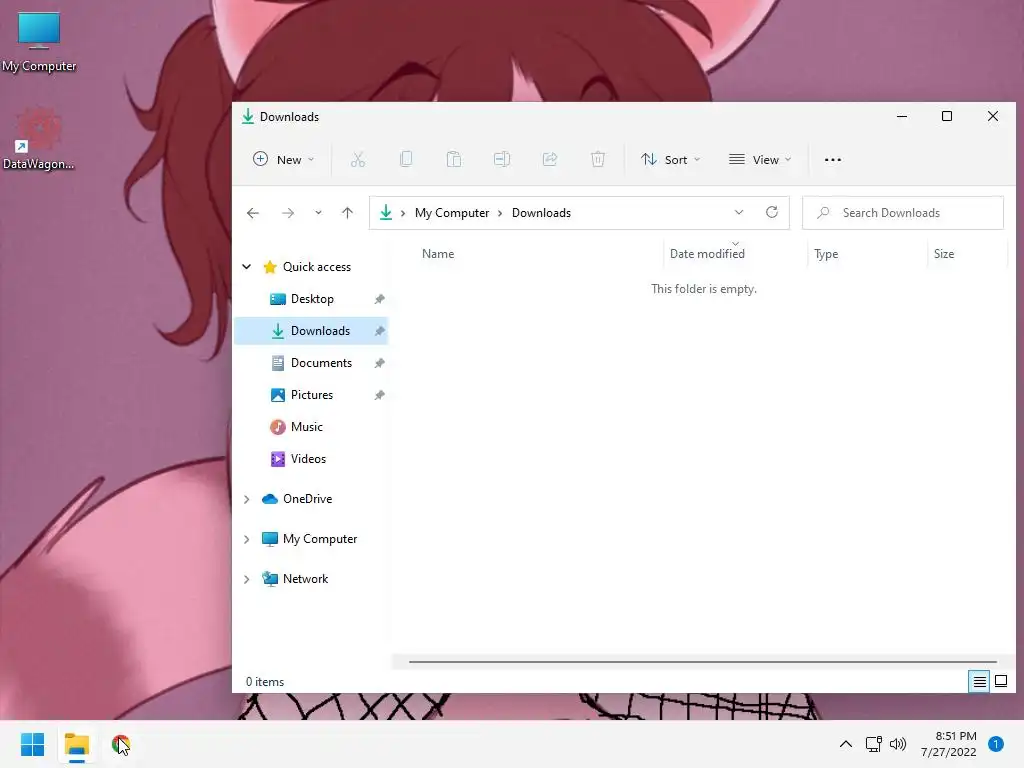The width and height of the screenshot is (1024, 768).
Task: Sort by Date modified column header
Action: coord(707,254)
